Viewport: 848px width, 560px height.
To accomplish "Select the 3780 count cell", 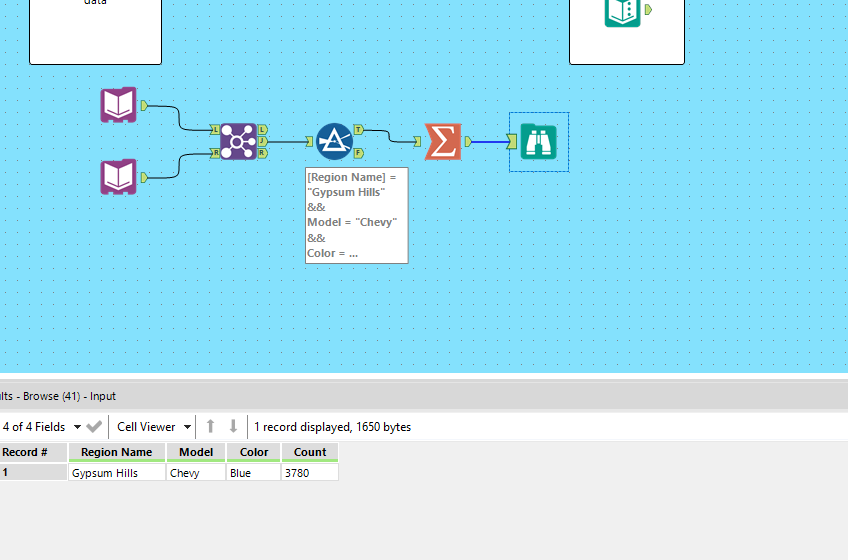I will pyautogui.click(x=310, y=472).
